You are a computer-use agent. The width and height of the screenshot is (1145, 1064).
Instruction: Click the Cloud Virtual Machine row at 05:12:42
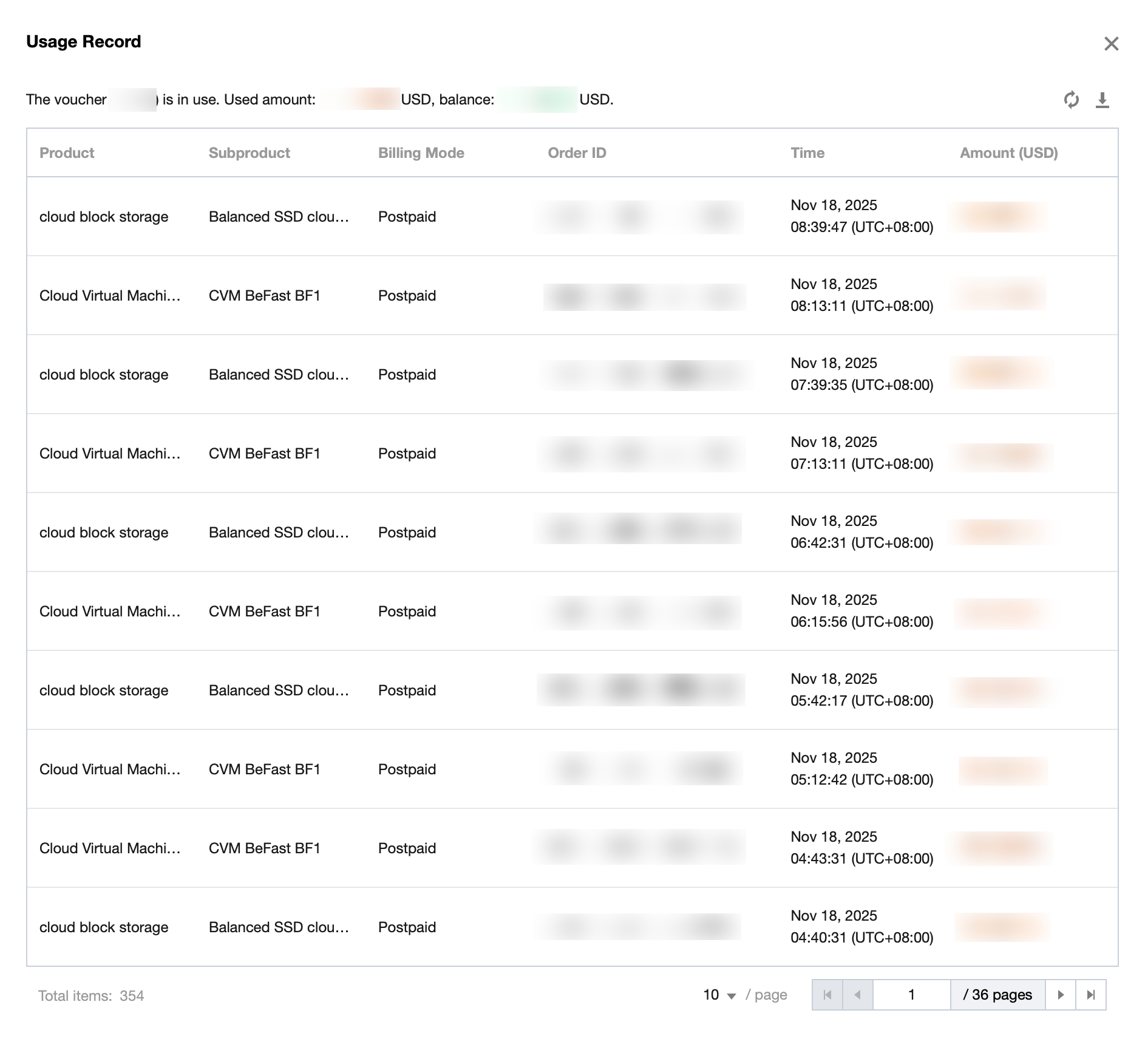click(x=110, y=769)
